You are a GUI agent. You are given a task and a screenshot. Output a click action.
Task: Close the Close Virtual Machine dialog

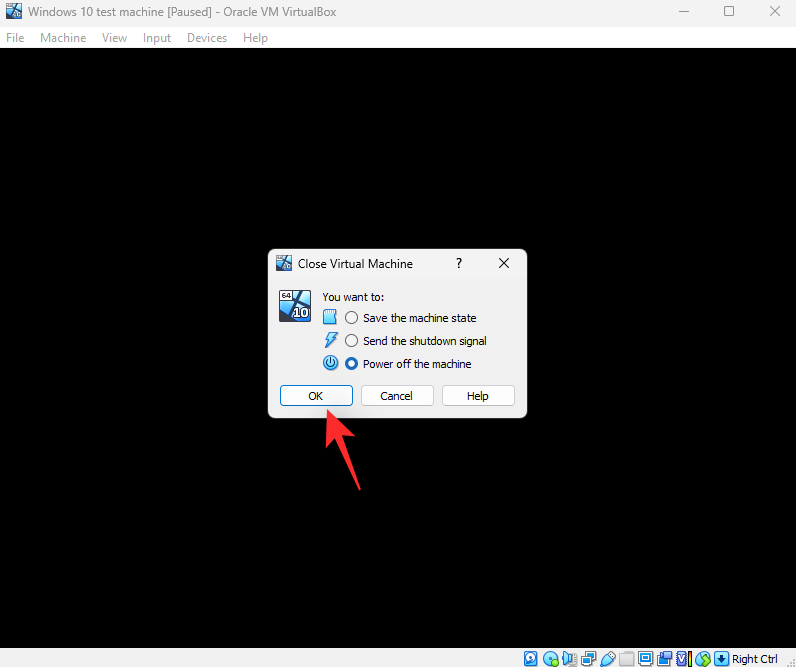504,263
